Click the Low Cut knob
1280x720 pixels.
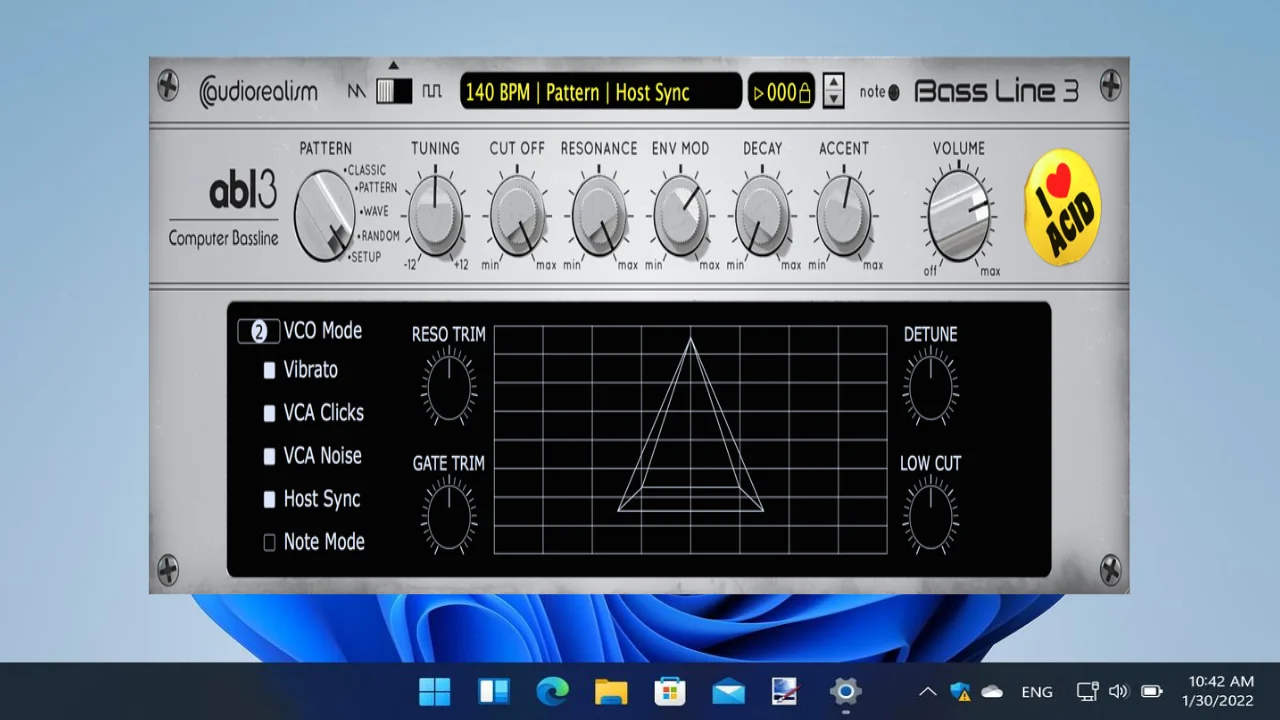point(930,515)
